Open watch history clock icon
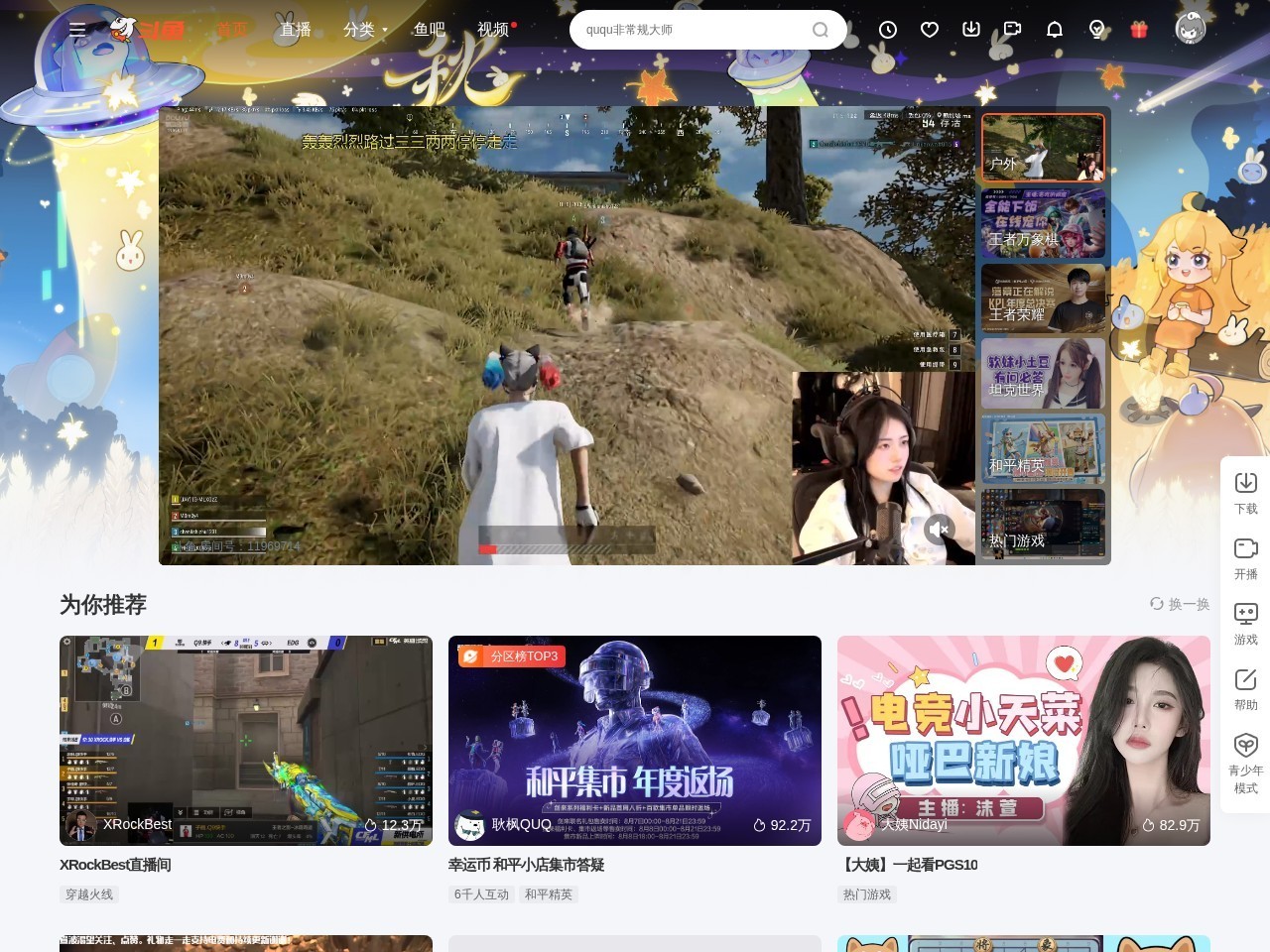1270x952 pixels. [888, 30]
